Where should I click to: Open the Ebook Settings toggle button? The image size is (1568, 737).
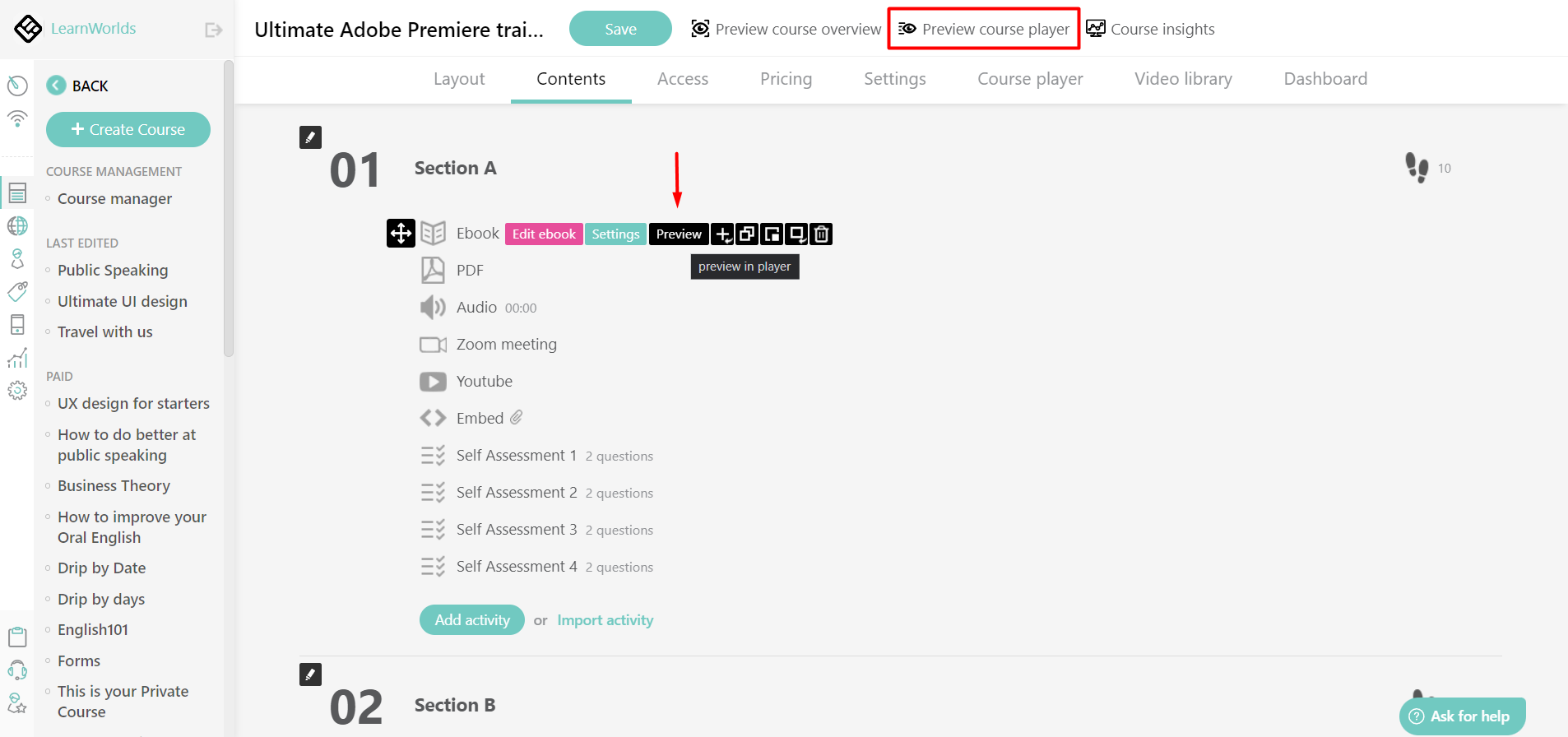(x=615, y=234)
